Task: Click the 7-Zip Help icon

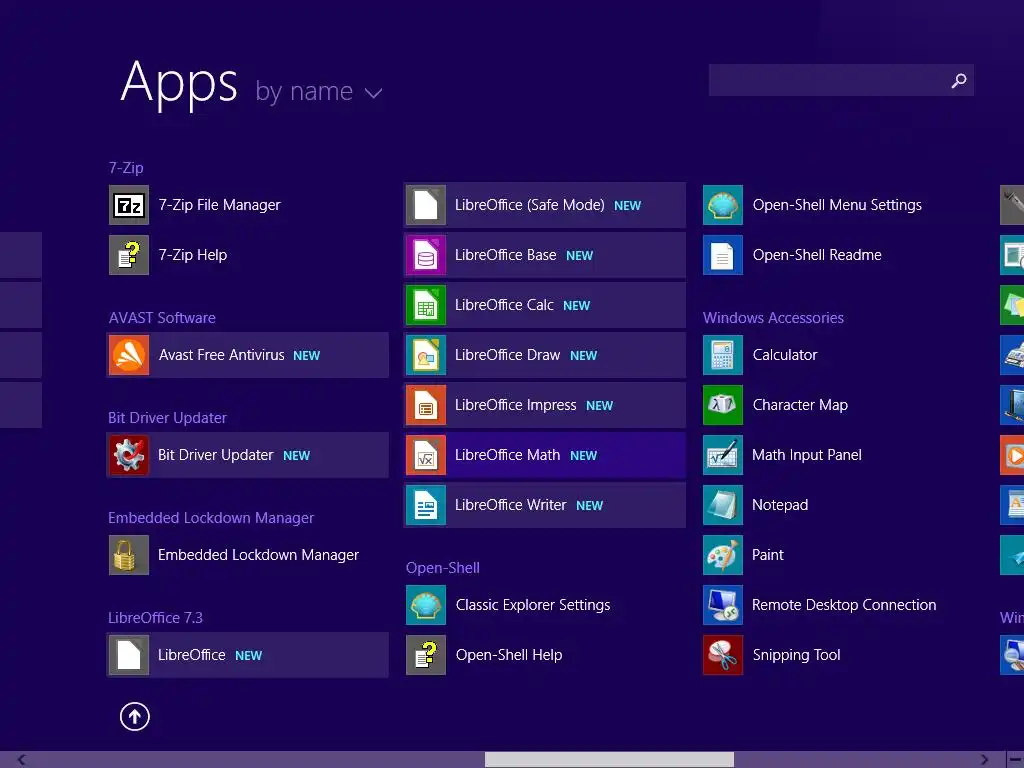Action: (x=129, y=255)
